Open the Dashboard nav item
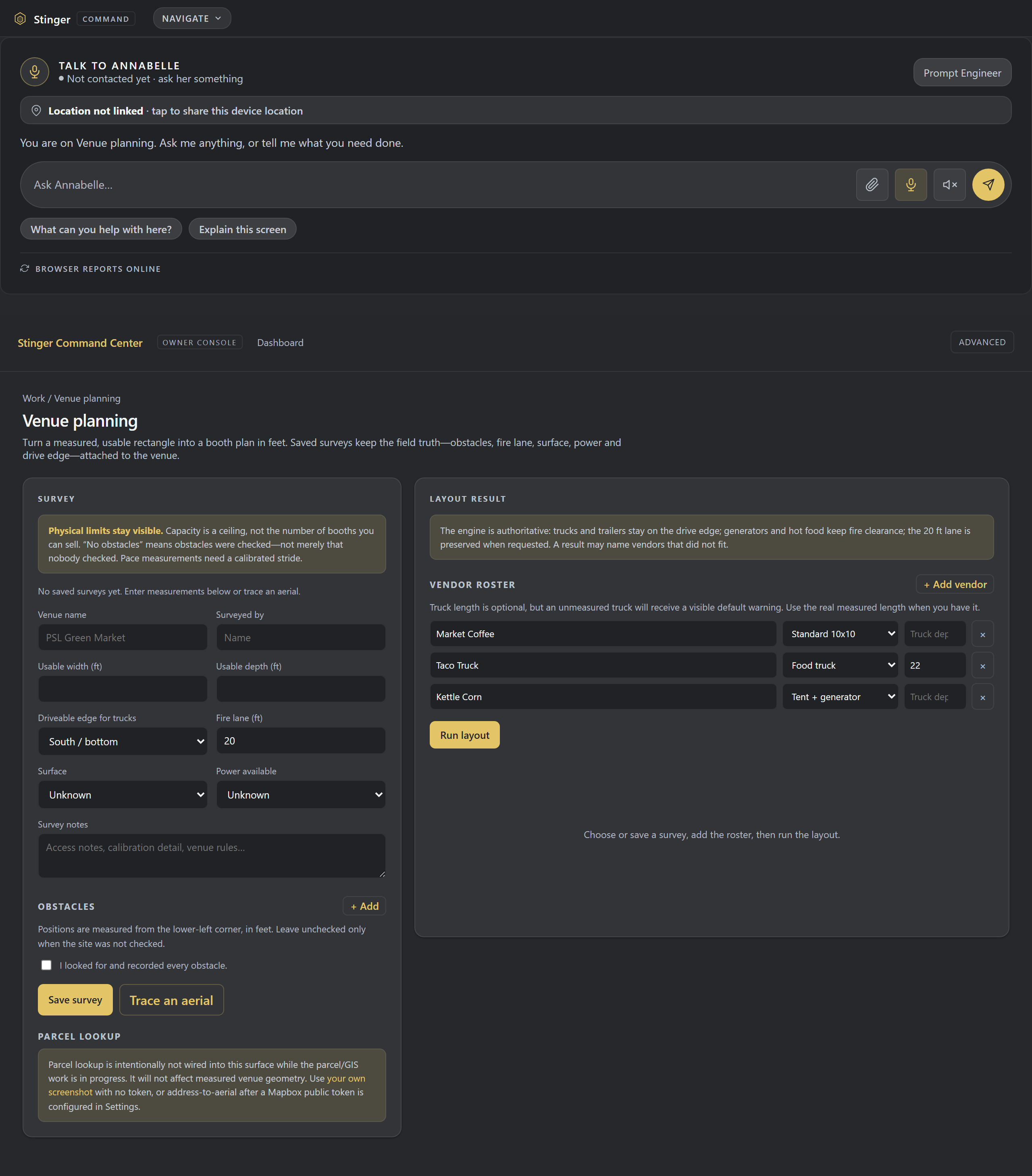This screenshot has height=1176, width=1032. coord(280,342)
